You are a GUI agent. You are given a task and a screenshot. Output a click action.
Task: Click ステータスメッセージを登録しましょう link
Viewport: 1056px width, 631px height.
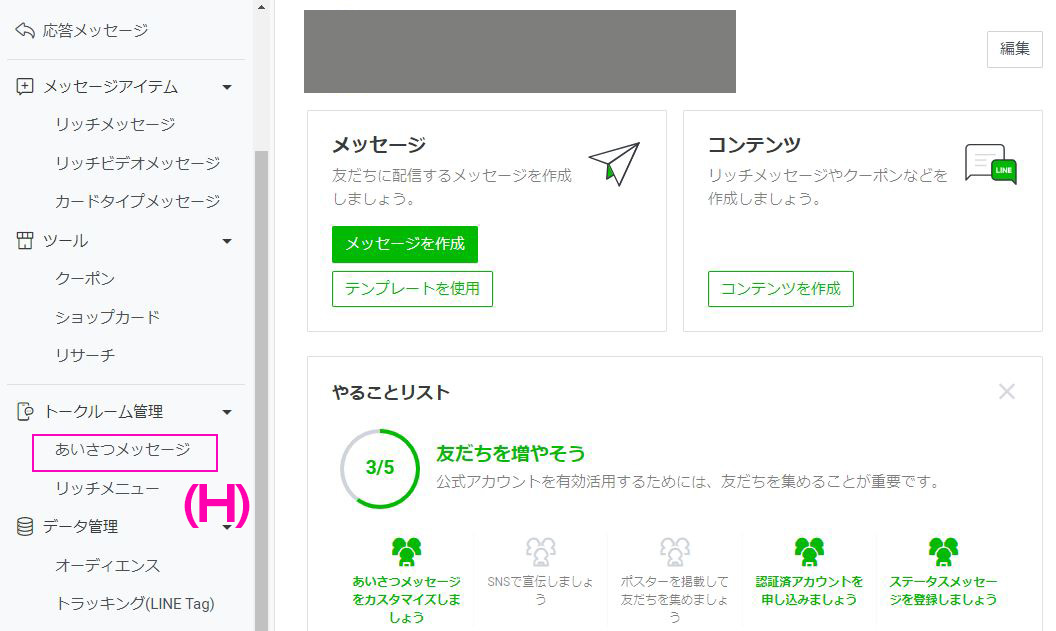click(x=944, y=591)
